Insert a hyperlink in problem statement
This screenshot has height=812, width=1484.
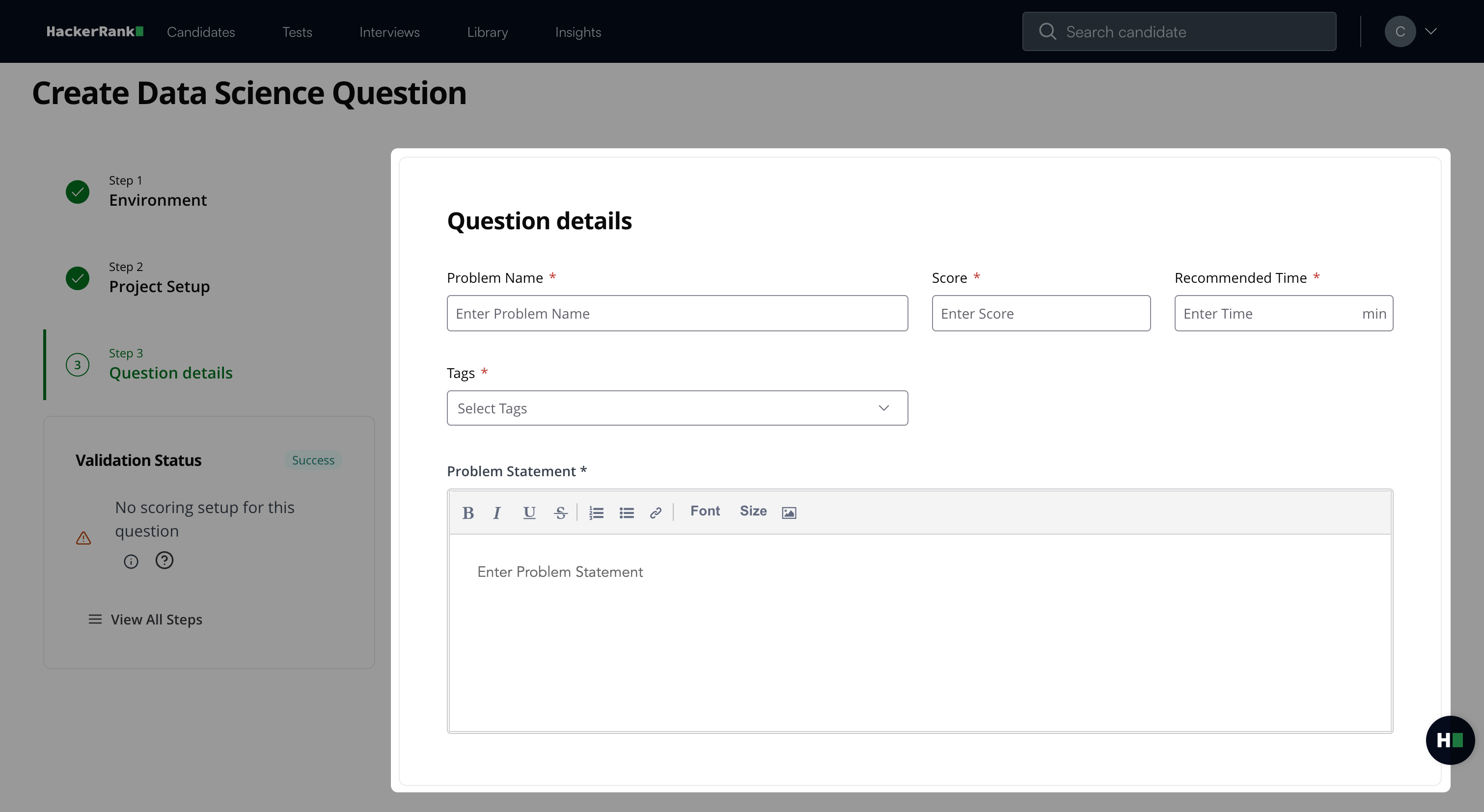(655, 512)
